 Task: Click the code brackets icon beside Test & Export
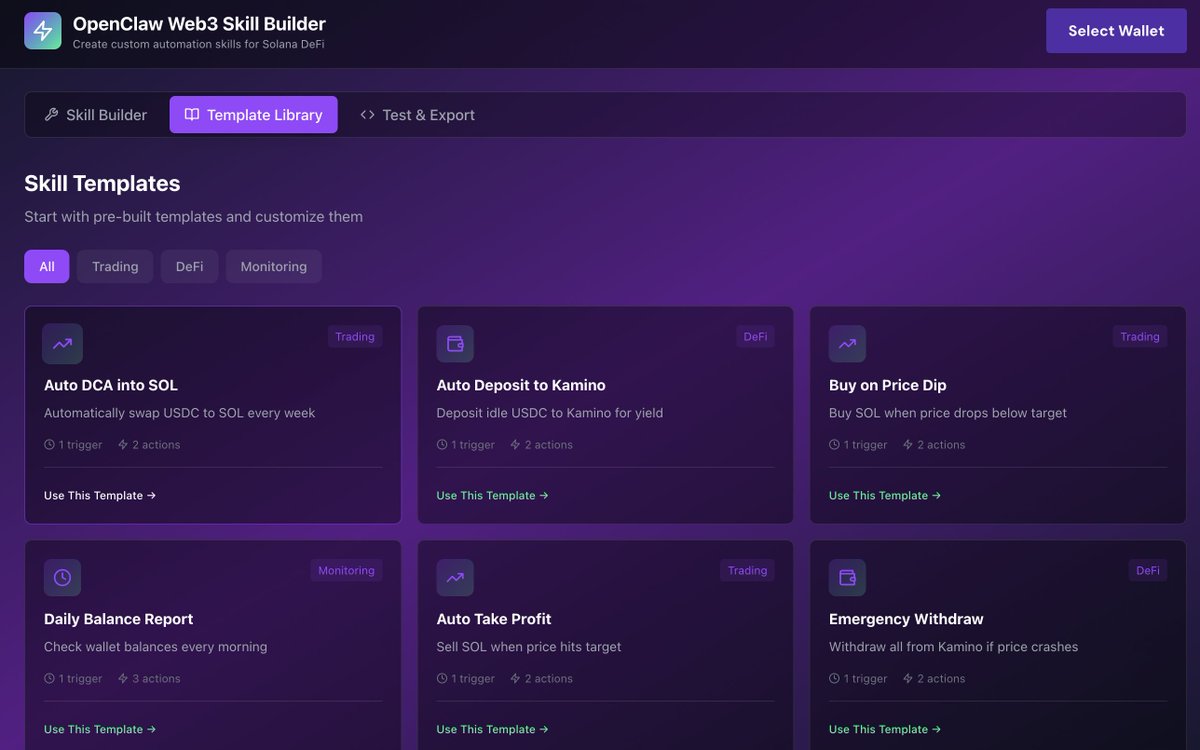coord(367,115)
